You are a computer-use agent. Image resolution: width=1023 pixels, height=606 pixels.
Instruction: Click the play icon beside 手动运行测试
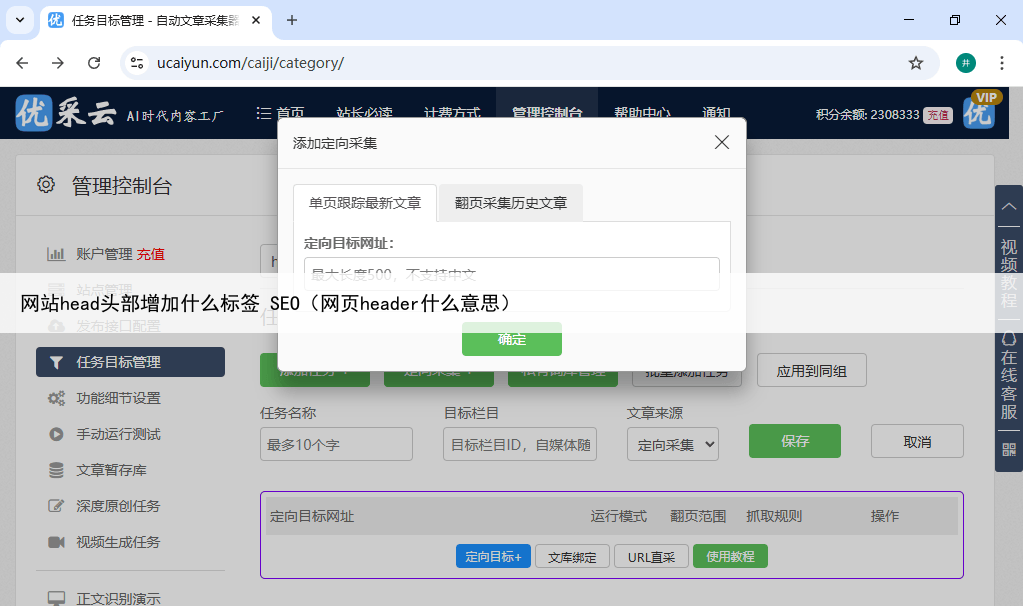click(56, 434)
